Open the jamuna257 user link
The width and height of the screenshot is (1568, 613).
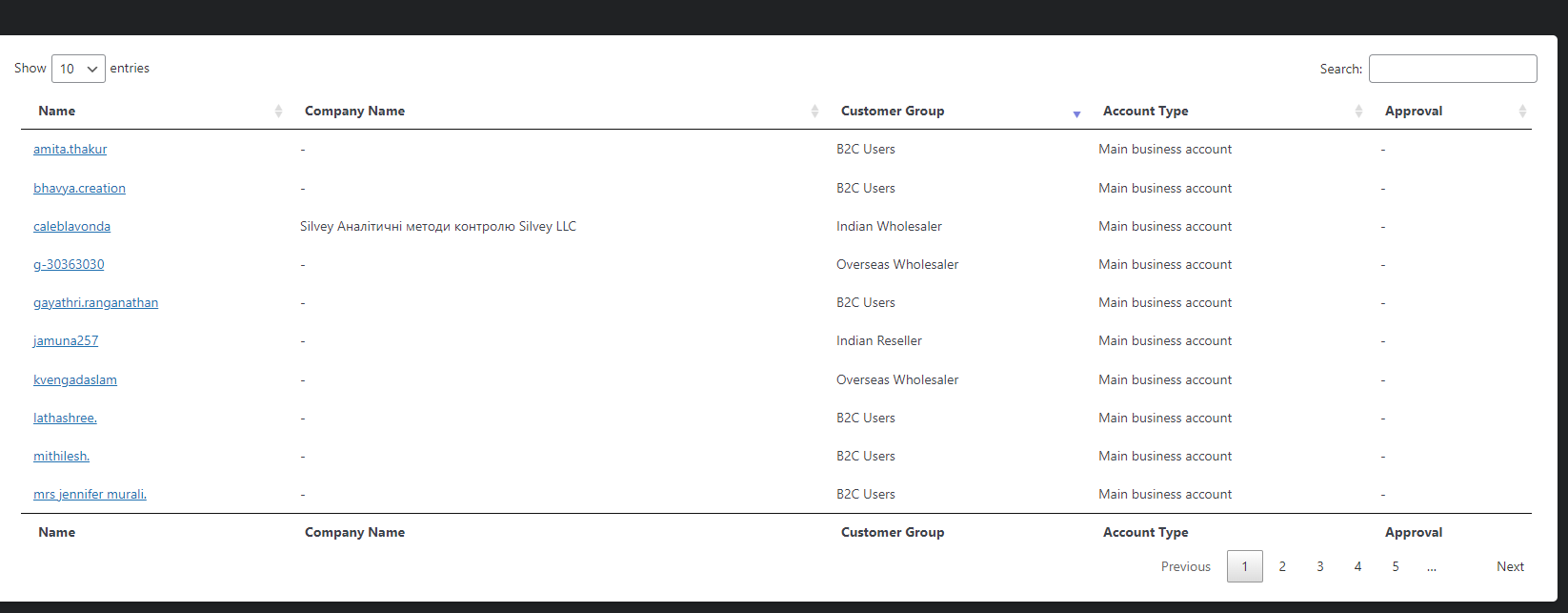66,341
